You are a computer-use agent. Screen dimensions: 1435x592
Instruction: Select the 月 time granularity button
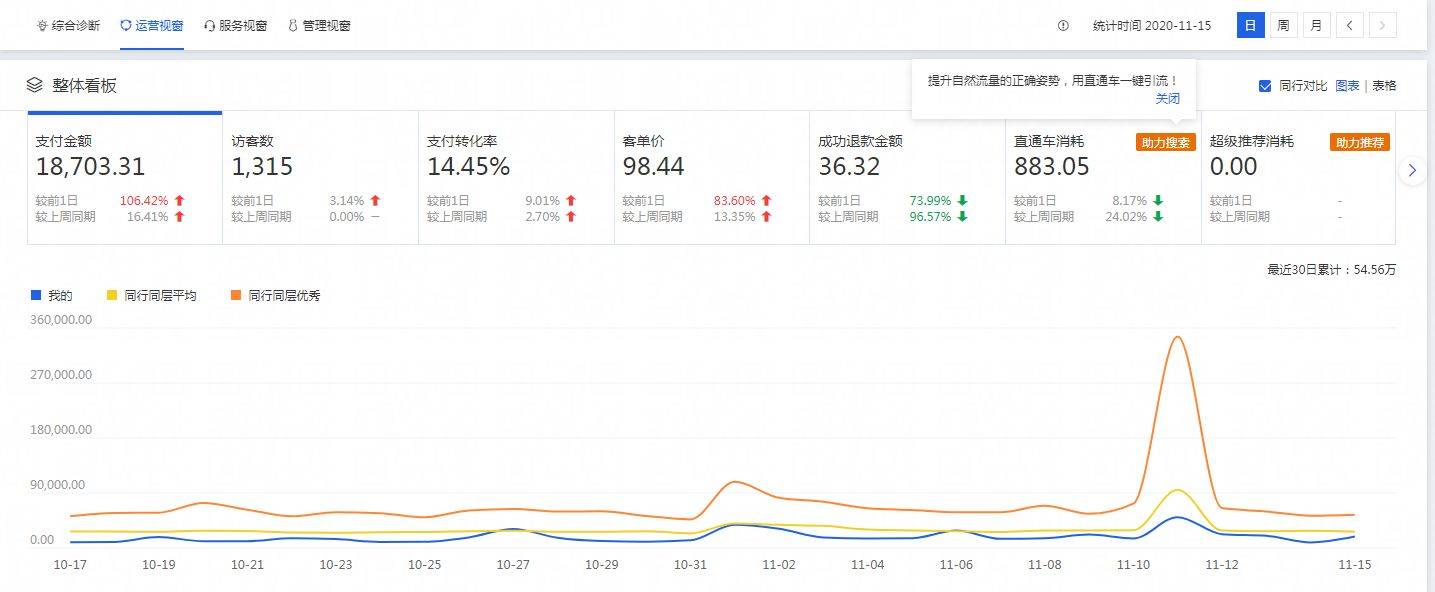click(1316, 26)
